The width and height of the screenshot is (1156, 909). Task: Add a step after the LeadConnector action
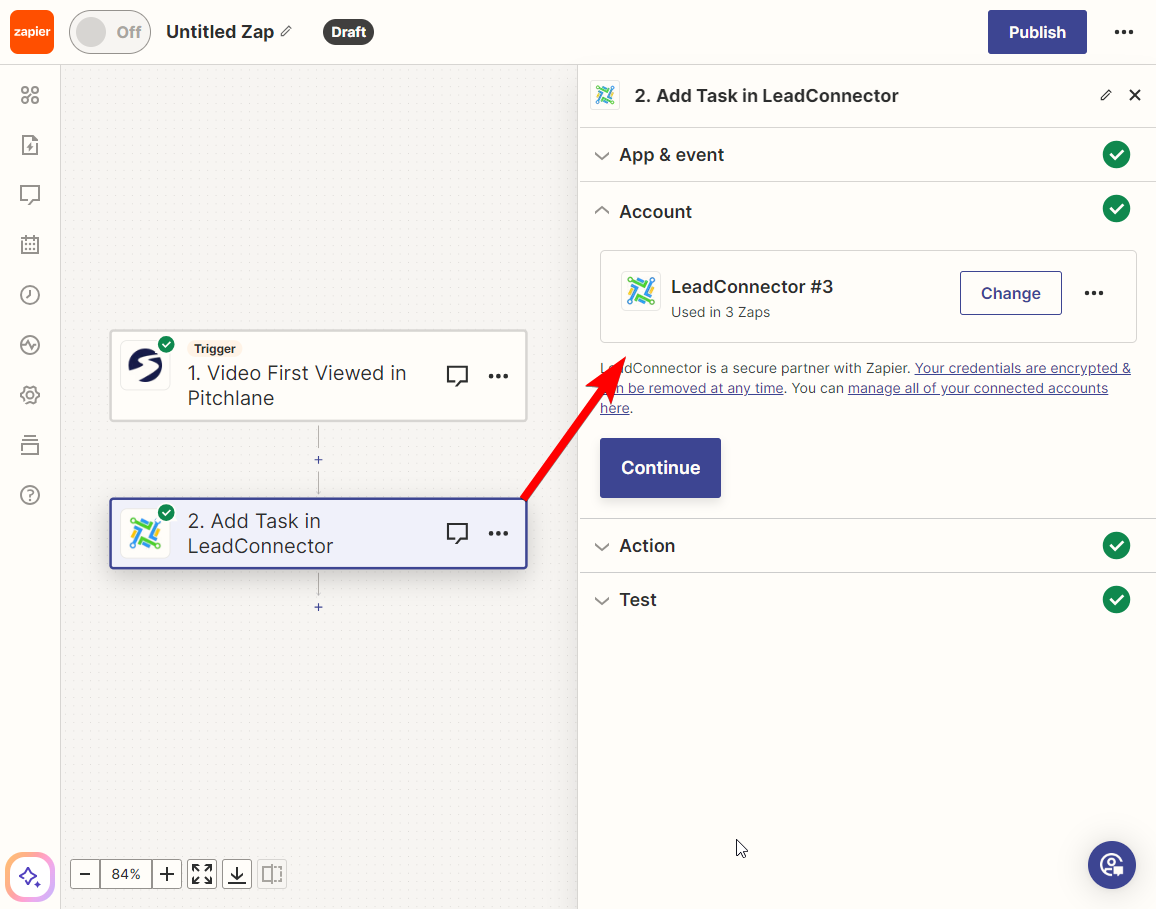[x=318, y=607]
